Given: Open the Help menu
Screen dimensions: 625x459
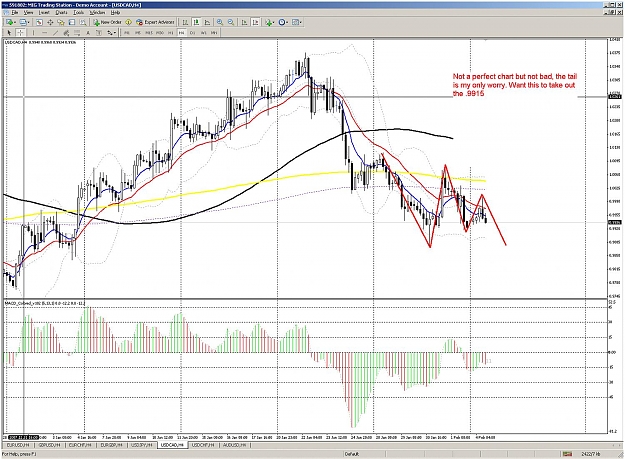Looking at the screenshot, I should pos(115,12).
